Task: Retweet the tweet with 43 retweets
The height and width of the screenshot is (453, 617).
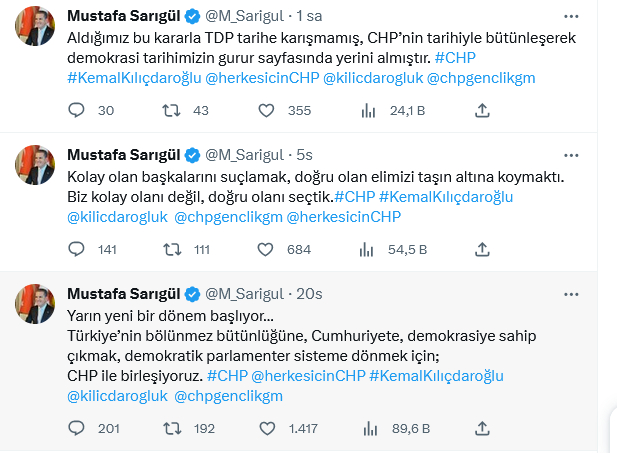Action: tap(173, 112)
